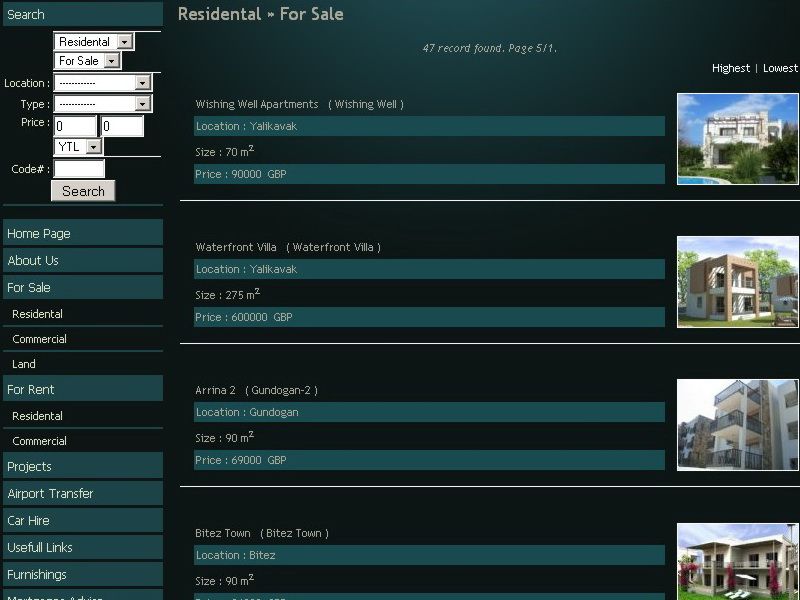Open the Projects menu item
The width and height of the screenshot is (800, 600).
coord(83,466)
